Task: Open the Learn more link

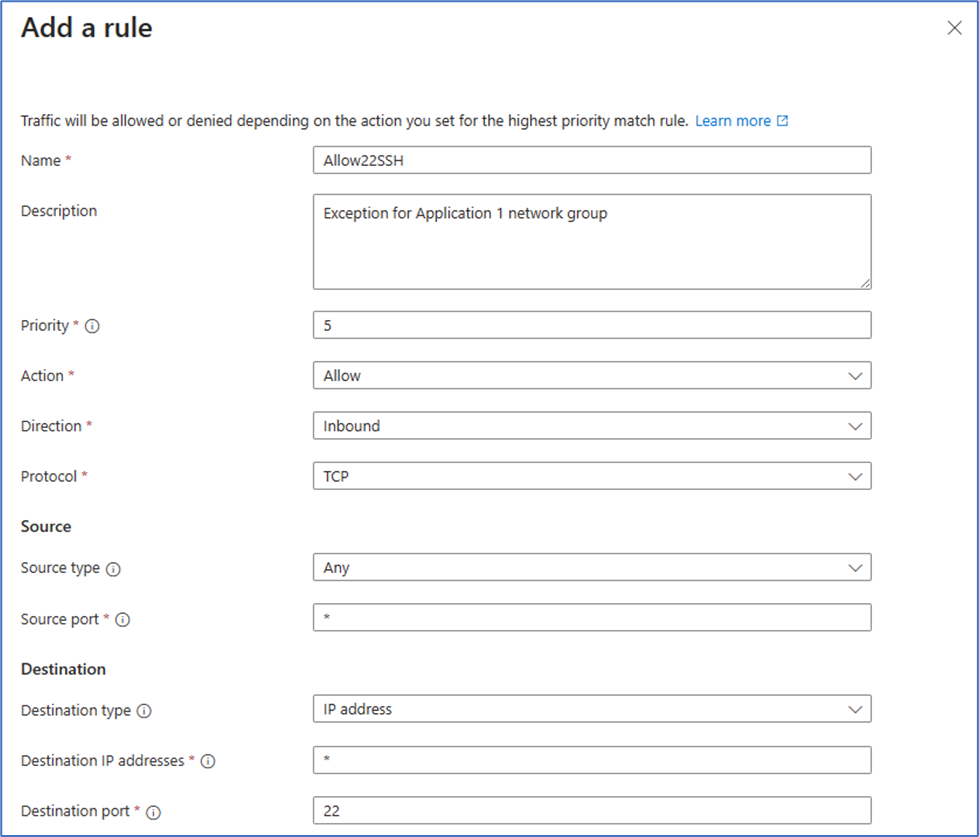Action: point(732,121)
